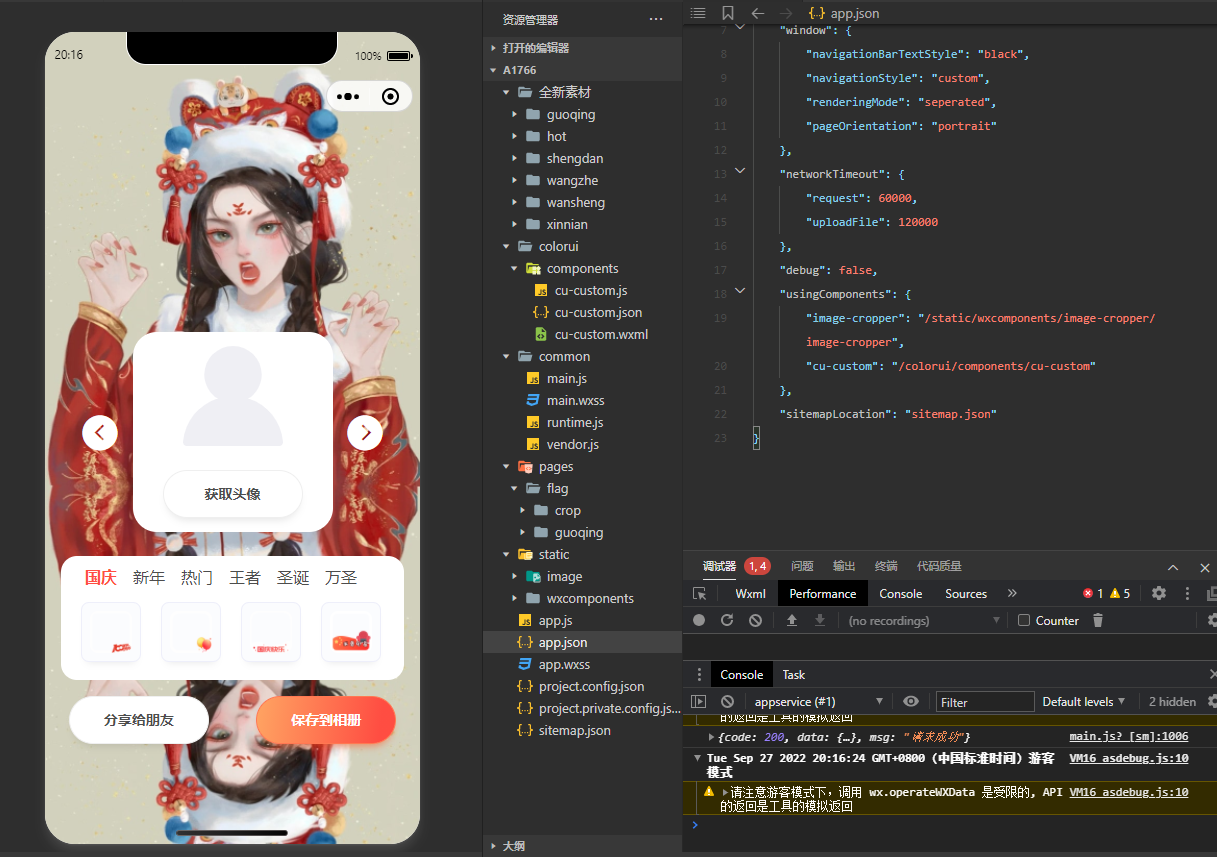The width and height of the screenshot is (1217, 857).
Task: Click the collect garbage trash icon
Action: click(1098, 620)
